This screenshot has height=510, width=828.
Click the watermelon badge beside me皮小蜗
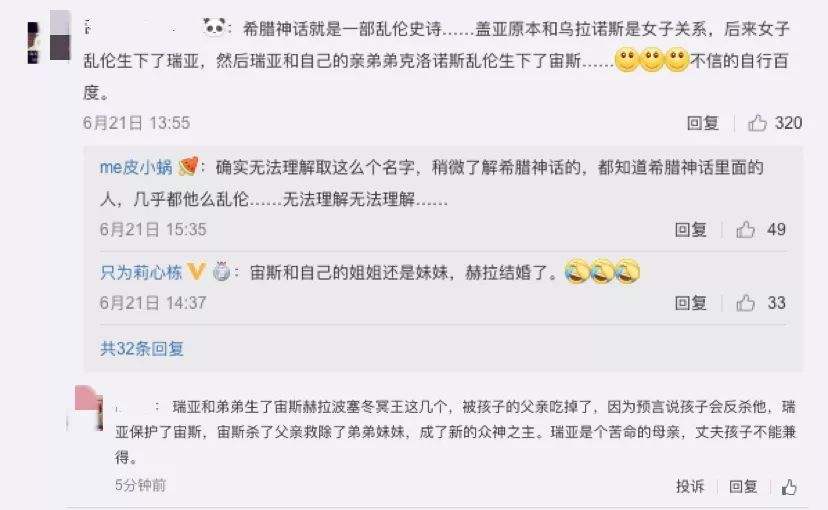(x=189, y=166)
